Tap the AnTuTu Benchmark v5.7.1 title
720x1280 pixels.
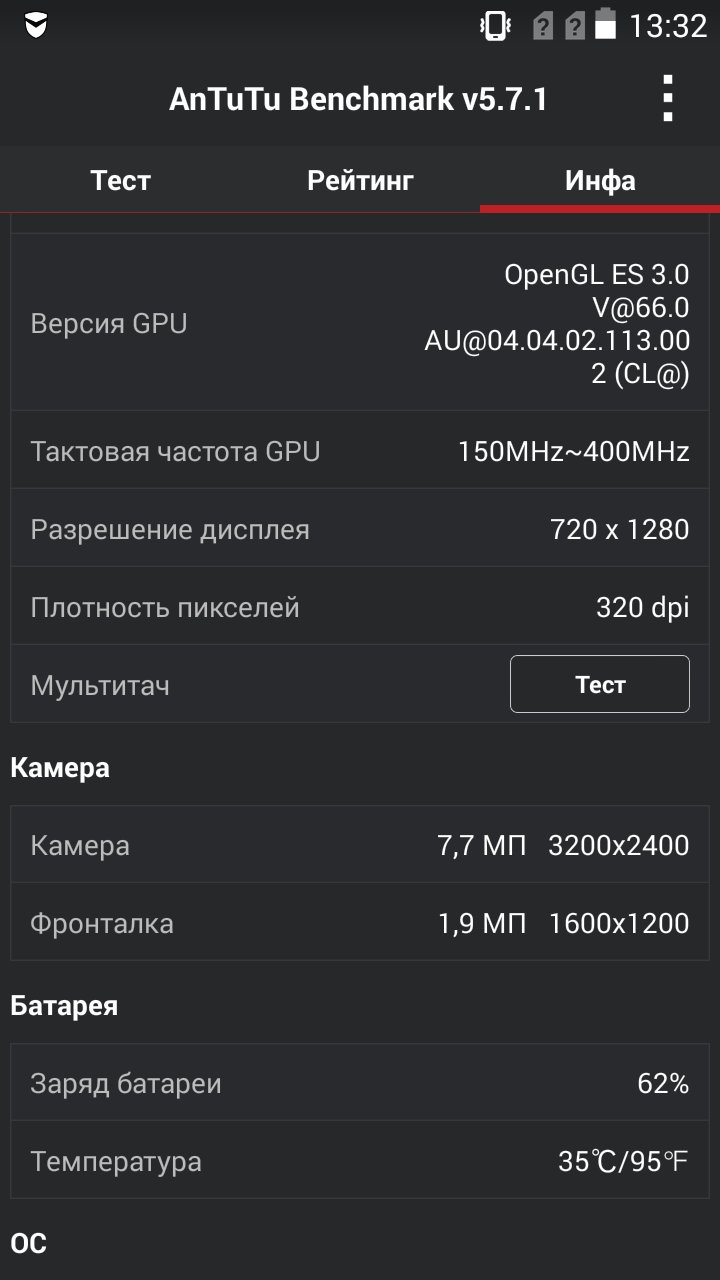[x=358, y=99]
